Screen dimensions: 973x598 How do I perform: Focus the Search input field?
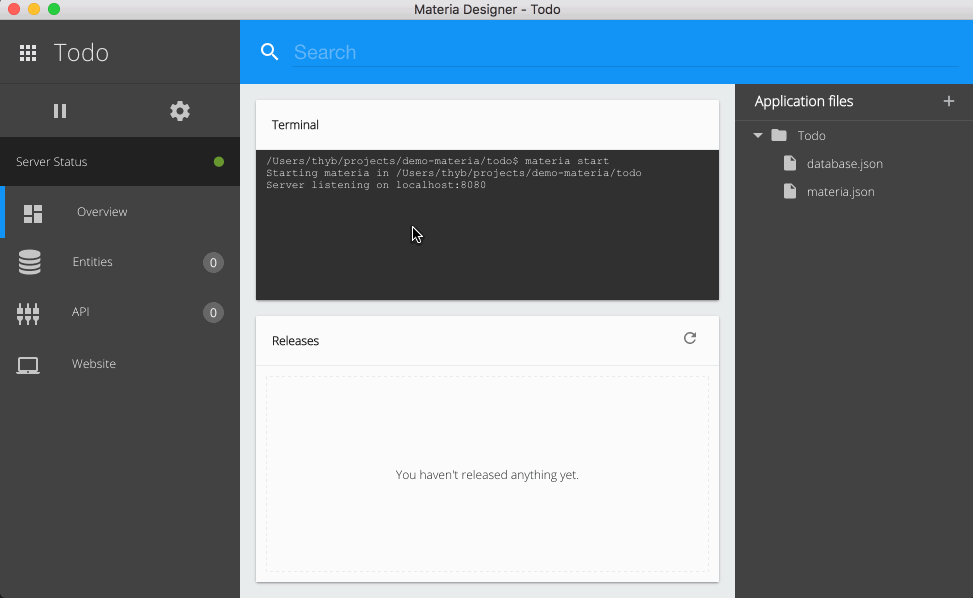pyautogui.click(x=626, y=52)
